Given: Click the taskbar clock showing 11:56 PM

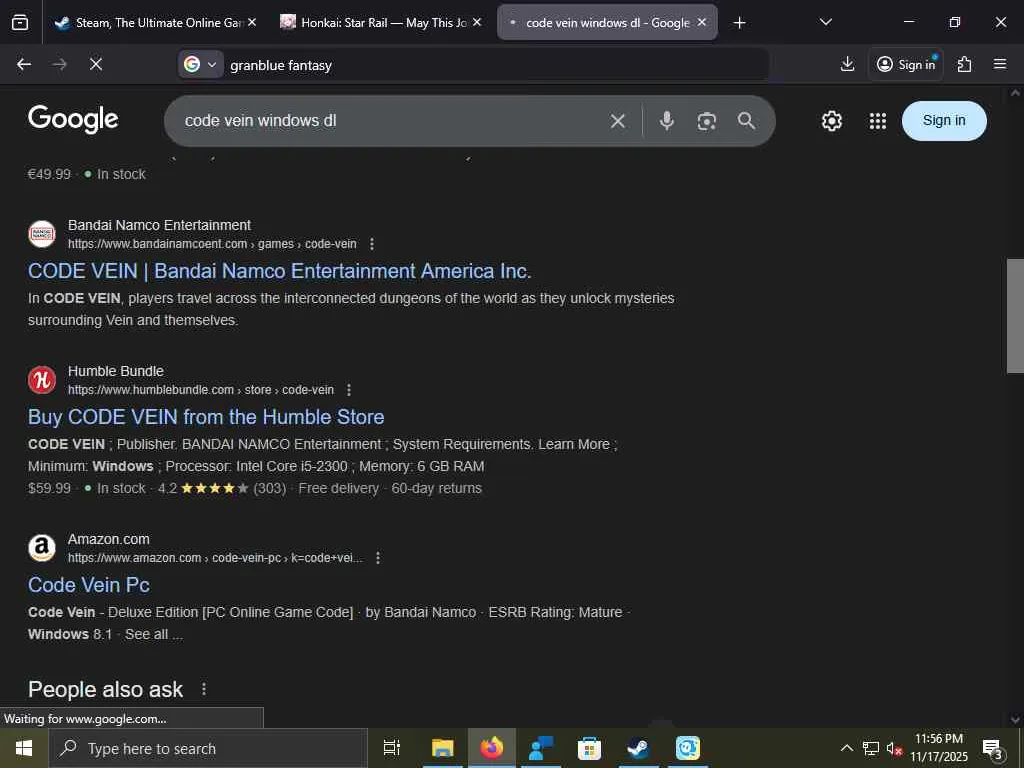Looking at the screenshot, I should tap(939, 748).
